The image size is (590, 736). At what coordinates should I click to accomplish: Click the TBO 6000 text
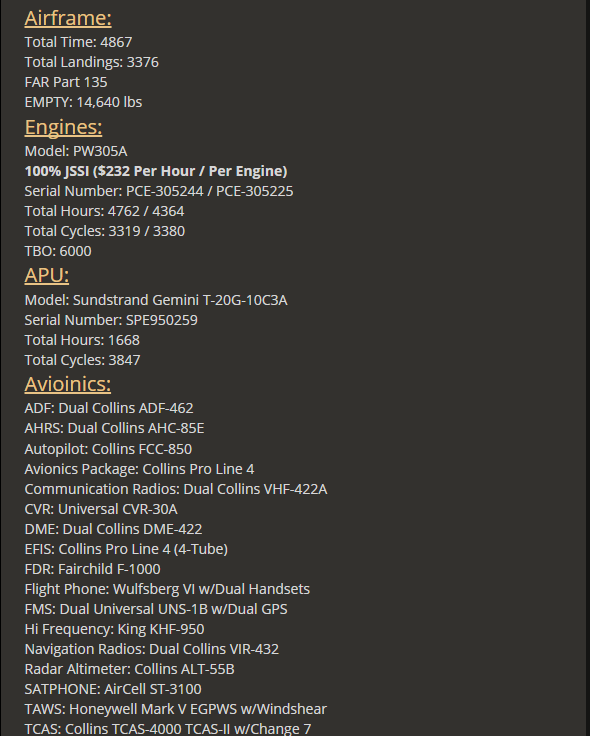pyautogui.click(x=58, y=251)
